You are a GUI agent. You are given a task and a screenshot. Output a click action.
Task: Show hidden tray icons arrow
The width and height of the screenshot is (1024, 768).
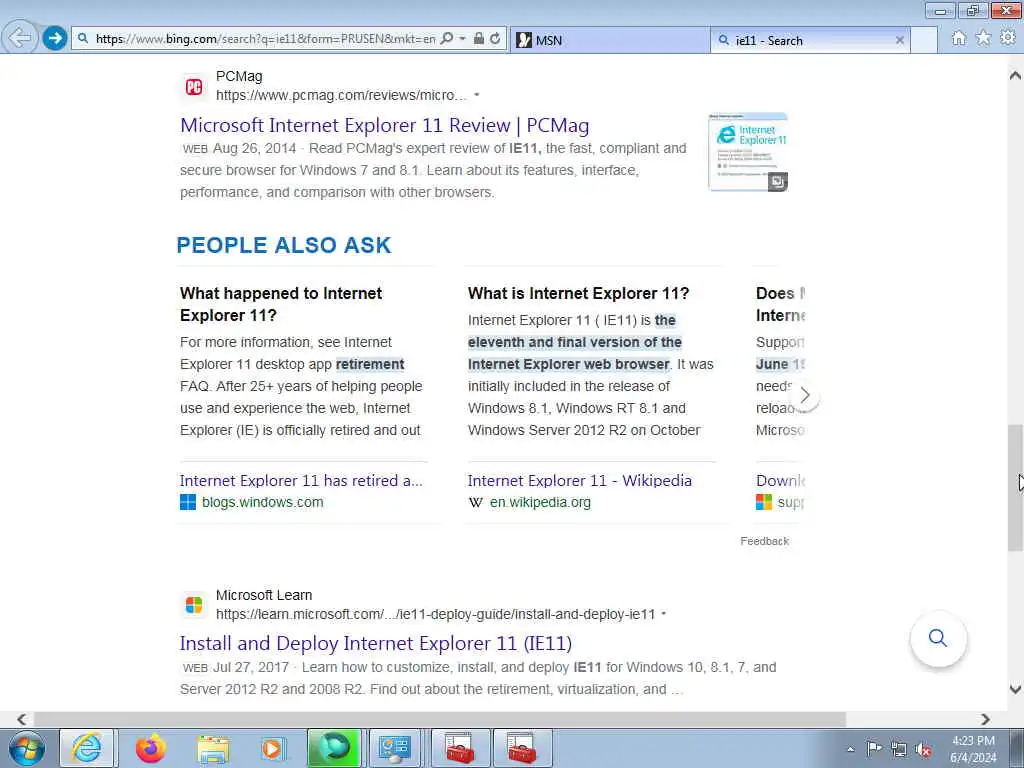click(850, 750)
